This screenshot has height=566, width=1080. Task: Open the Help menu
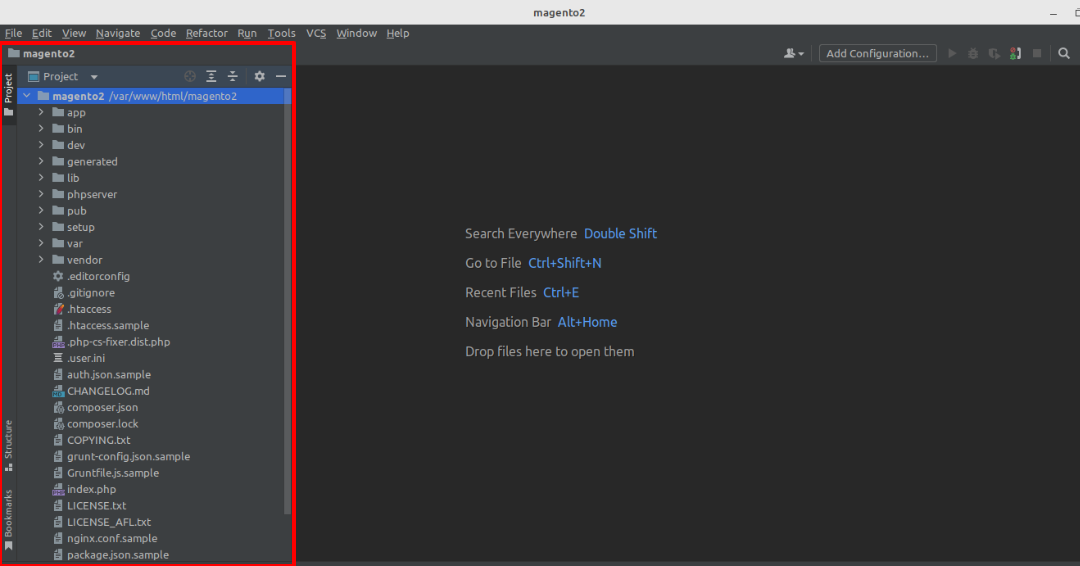[398, 33]
